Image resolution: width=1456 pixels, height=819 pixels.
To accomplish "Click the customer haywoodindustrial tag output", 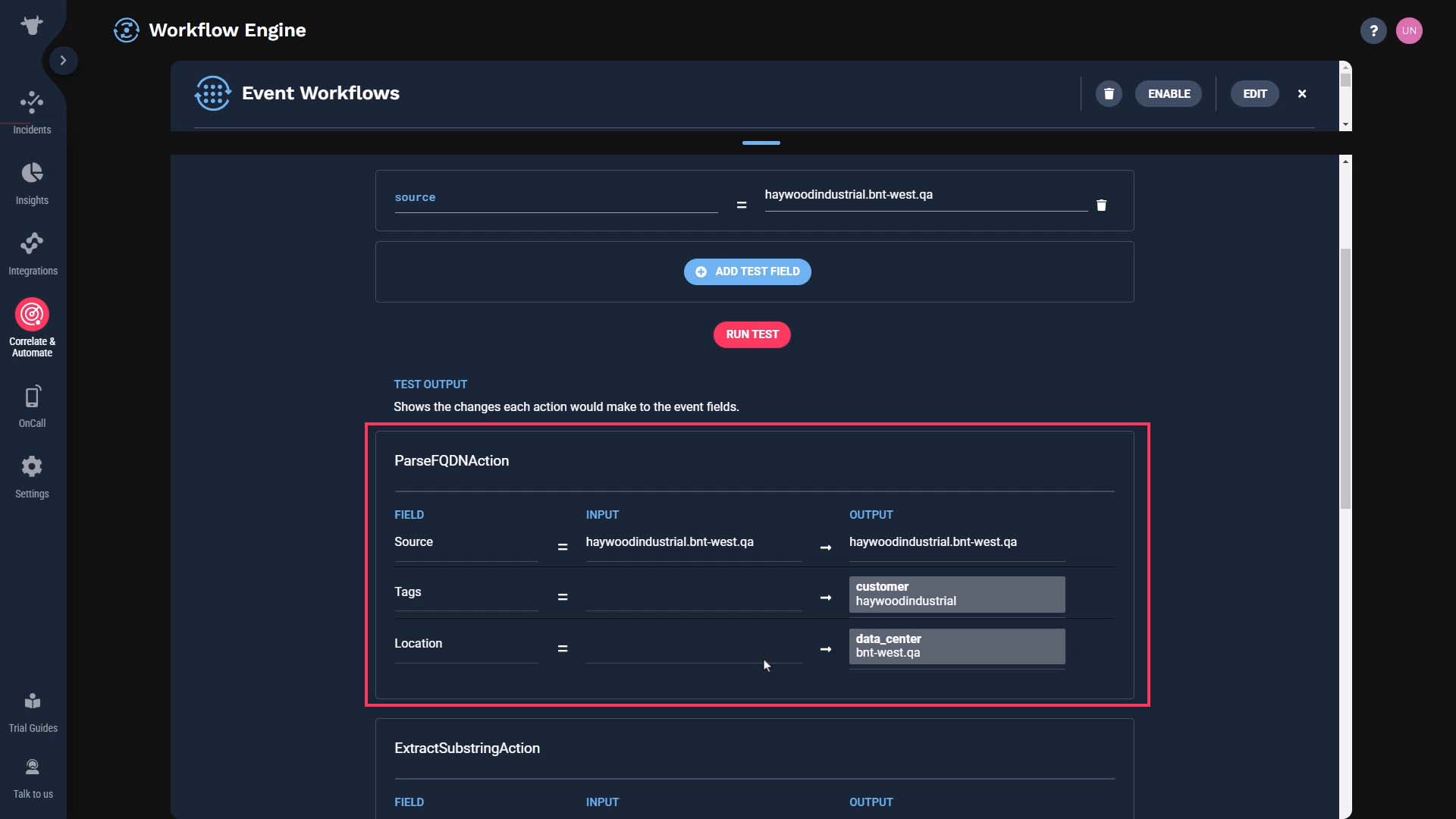I will pyautogui.click(x=957, y=595).
